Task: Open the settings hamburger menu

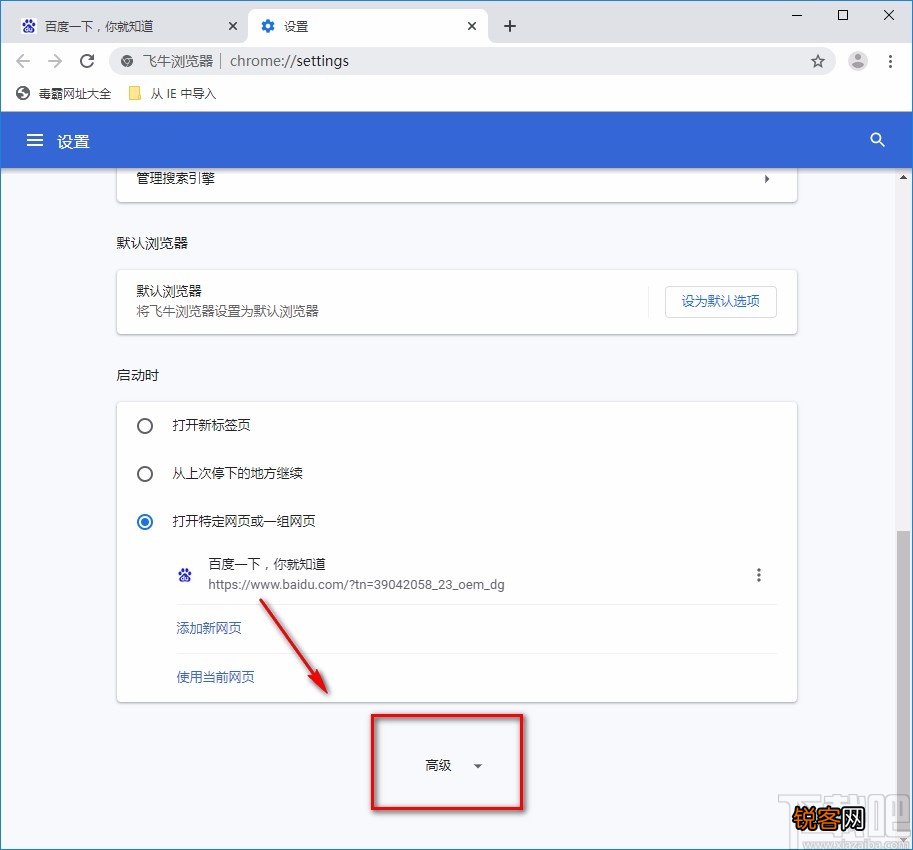Action: 35,140
